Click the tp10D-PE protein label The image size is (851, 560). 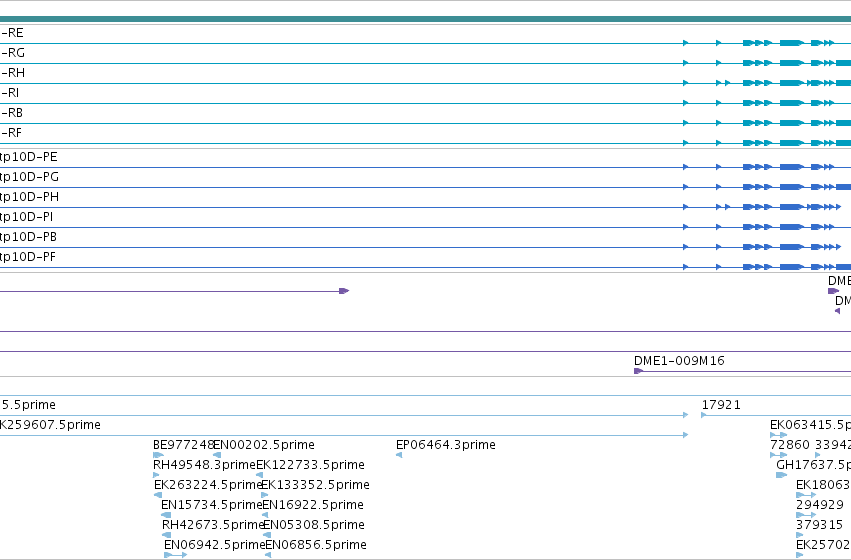pos(28,157)
